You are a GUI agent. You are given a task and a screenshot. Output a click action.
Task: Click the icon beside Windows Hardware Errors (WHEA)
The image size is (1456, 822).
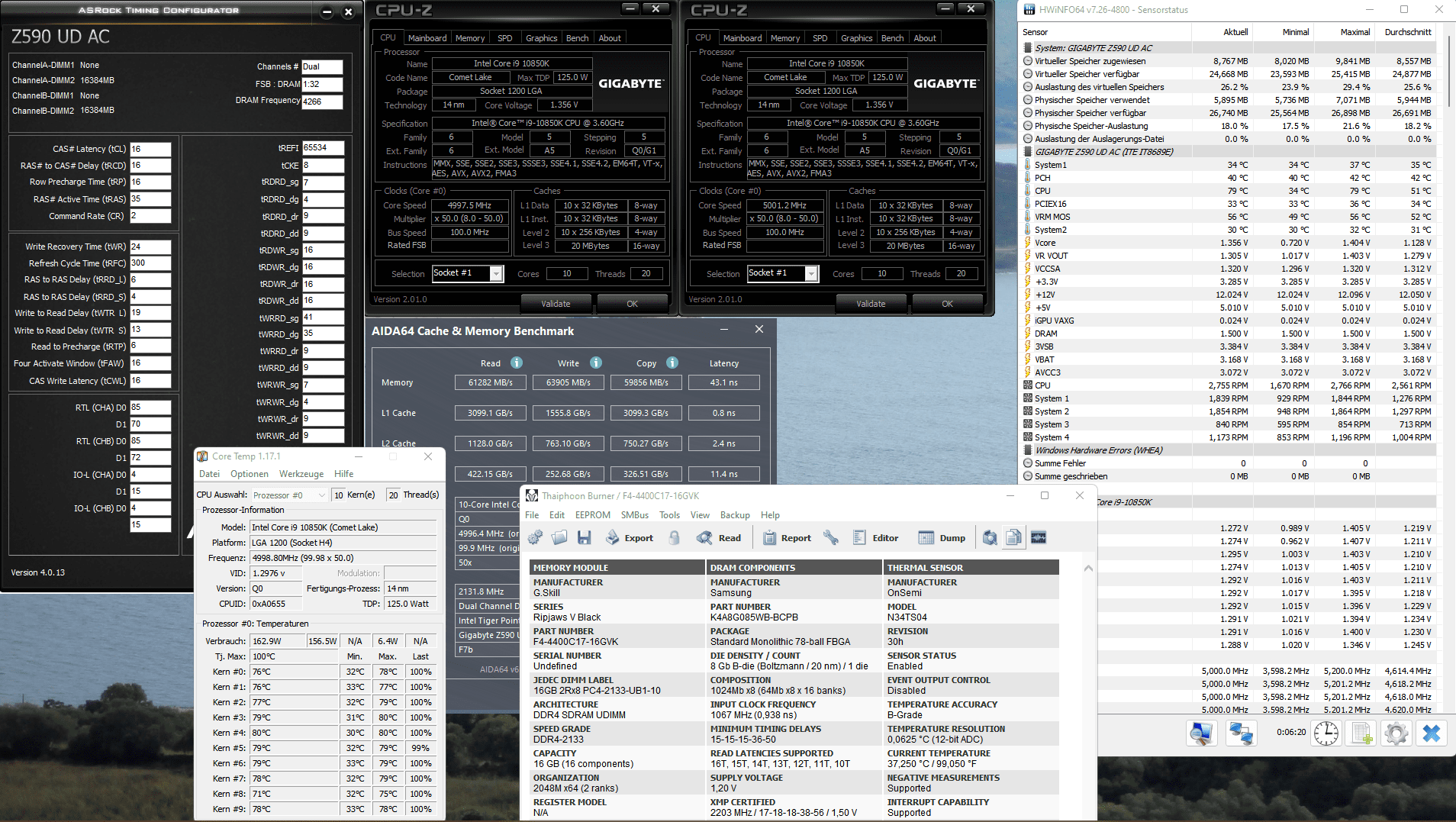tap(1028, 450)
